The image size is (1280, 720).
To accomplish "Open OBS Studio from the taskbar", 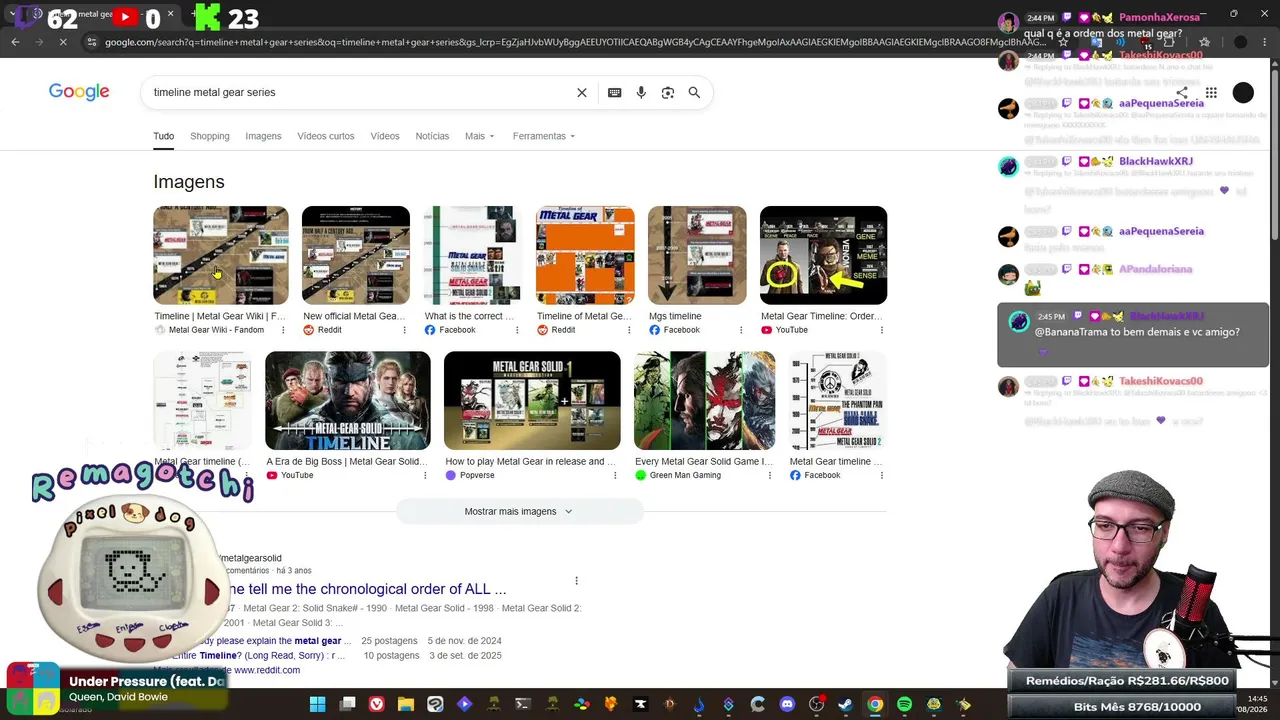I will pos(816,704).
